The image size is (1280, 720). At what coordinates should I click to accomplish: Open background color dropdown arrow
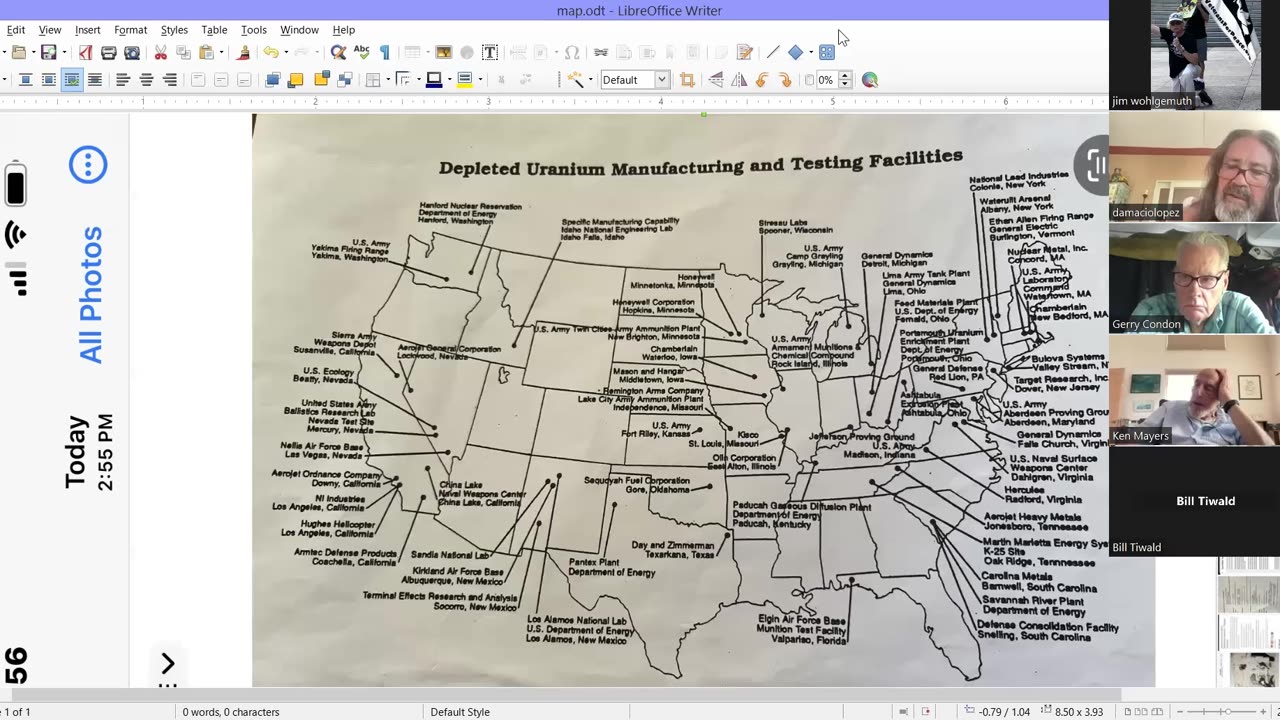(x=480, y=80)
